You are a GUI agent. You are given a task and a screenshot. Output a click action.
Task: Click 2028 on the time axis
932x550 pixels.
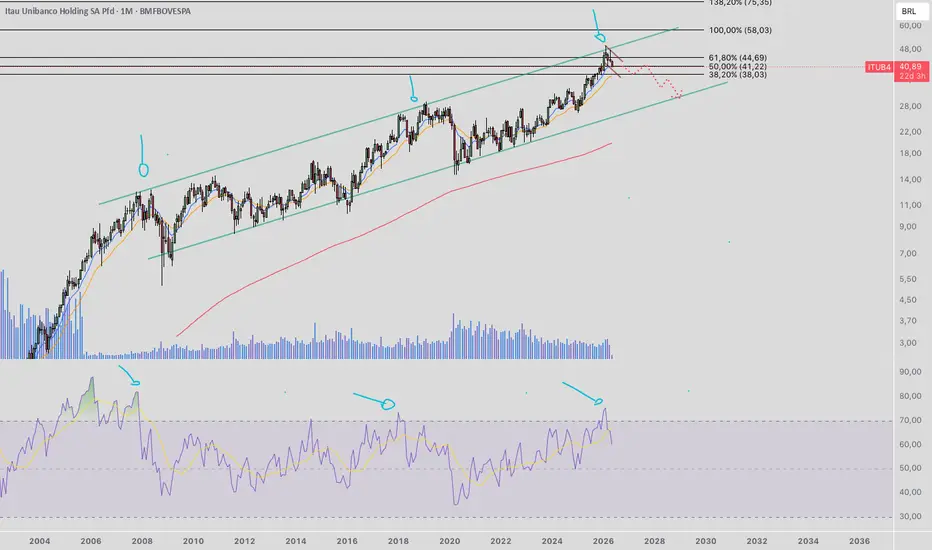[654, 541]
